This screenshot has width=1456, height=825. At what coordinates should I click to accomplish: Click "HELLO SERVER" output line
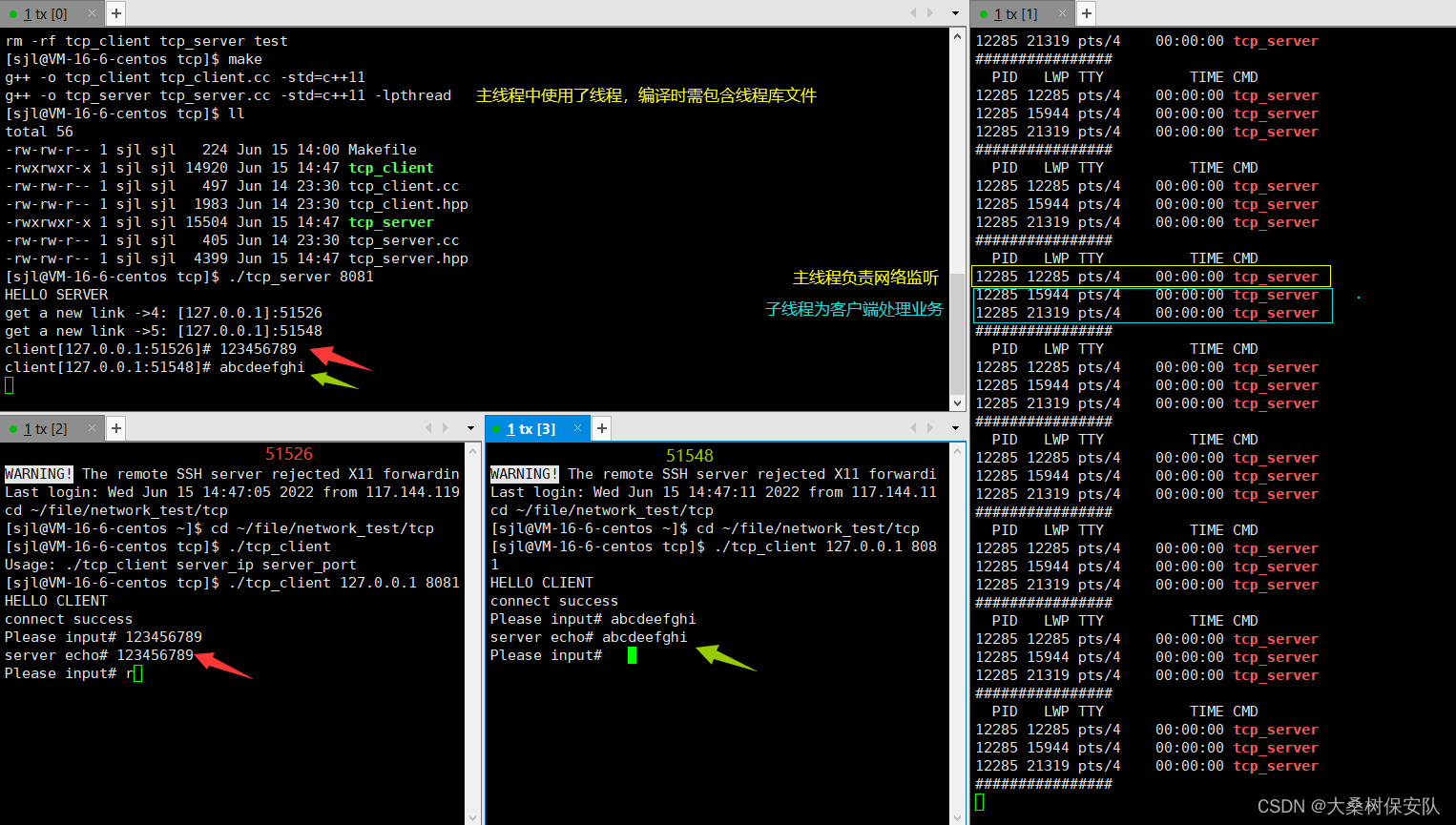click(x=56, y=295)
